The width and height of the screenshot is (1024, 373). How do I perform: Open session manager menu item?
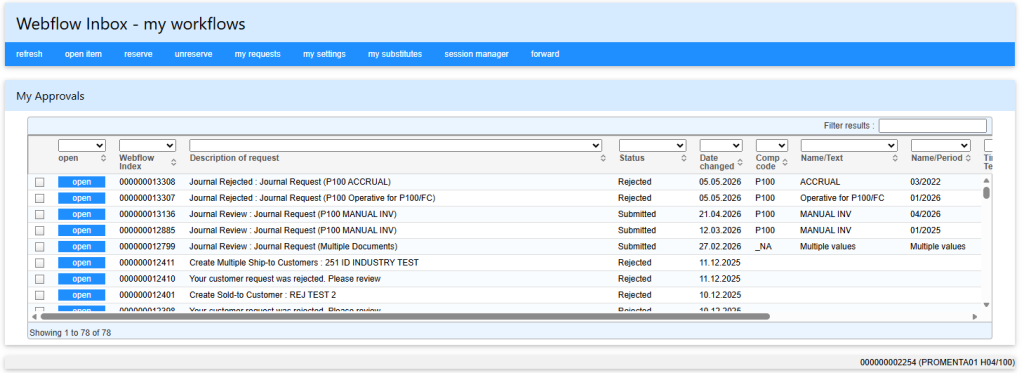click(477, 54)
